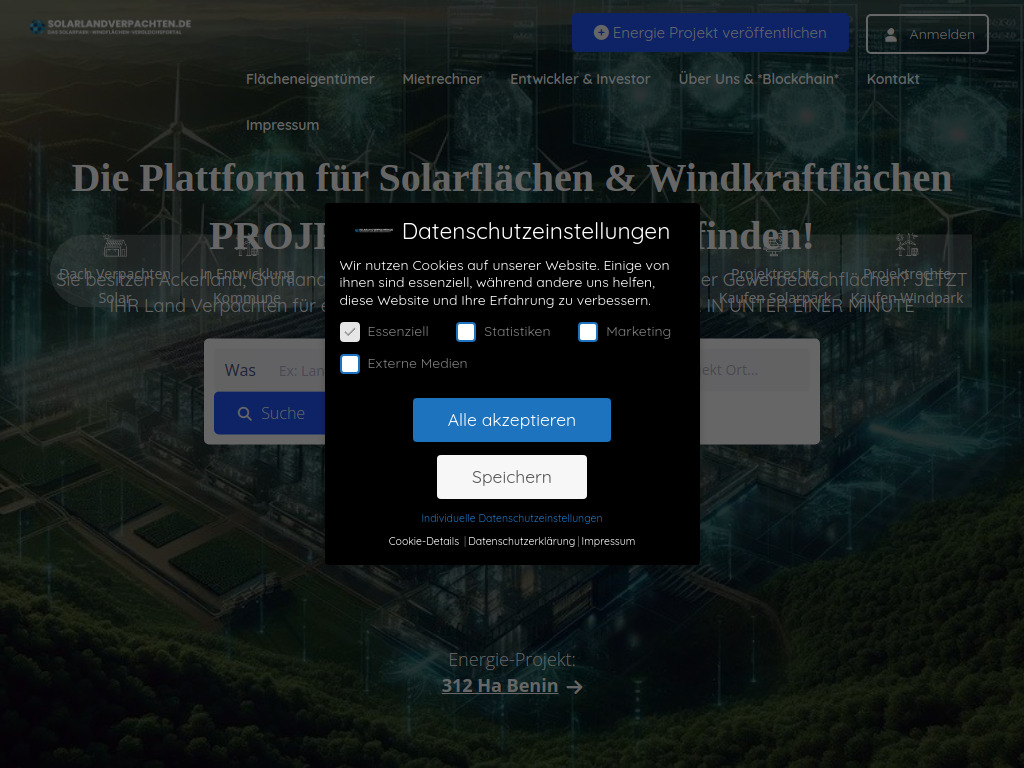Select the Dach Verpachten Solar roof icon

(115, 245)
